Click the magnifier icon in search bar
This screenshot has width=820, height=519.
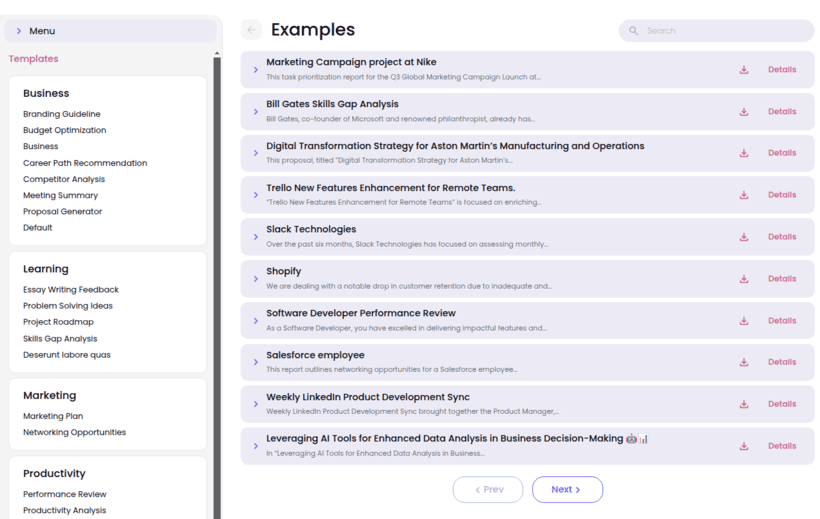[x=633, y=31]
